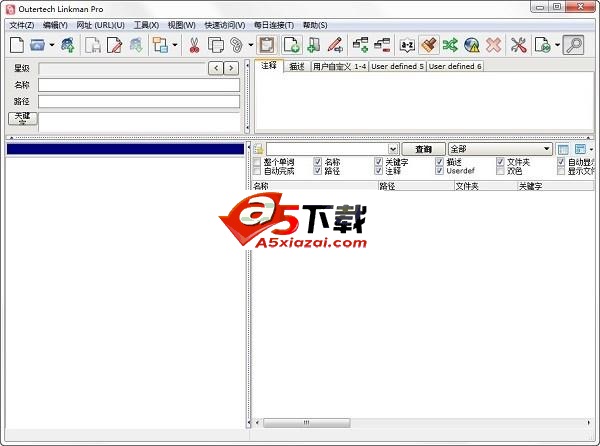Click the add new page icon
The height and width of the screenshot is (446, 600).
(x=291, y=45)
